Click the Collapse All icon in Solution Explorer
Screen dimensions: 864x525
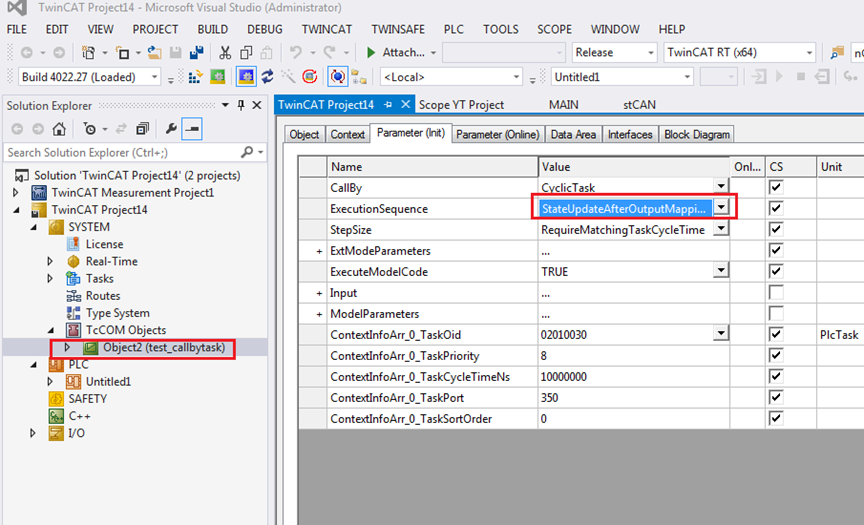pos(142,129)
